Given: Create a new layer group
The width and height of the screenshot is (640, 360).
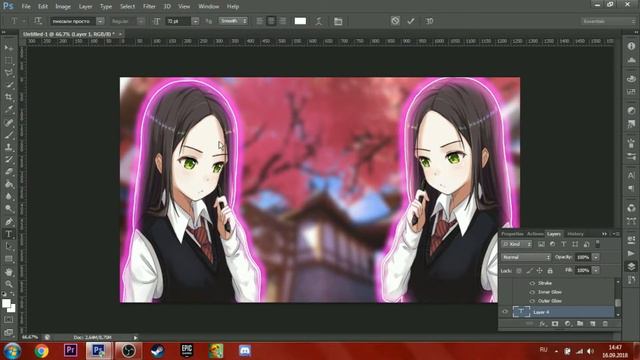Looking at the screenshot, I should [x=580, y=324].
